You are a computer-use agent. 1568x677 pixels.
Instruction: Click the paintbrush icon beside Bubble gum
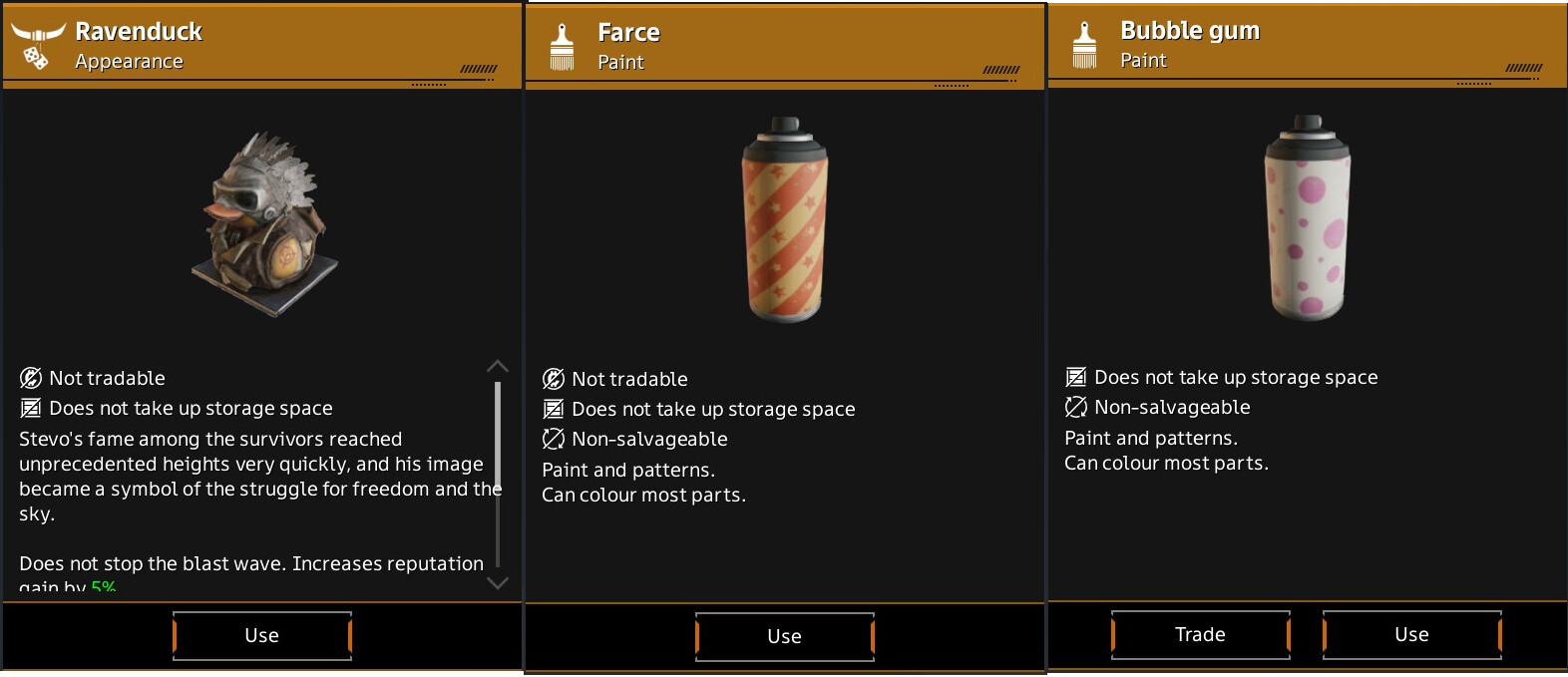tap(1085, 45)
